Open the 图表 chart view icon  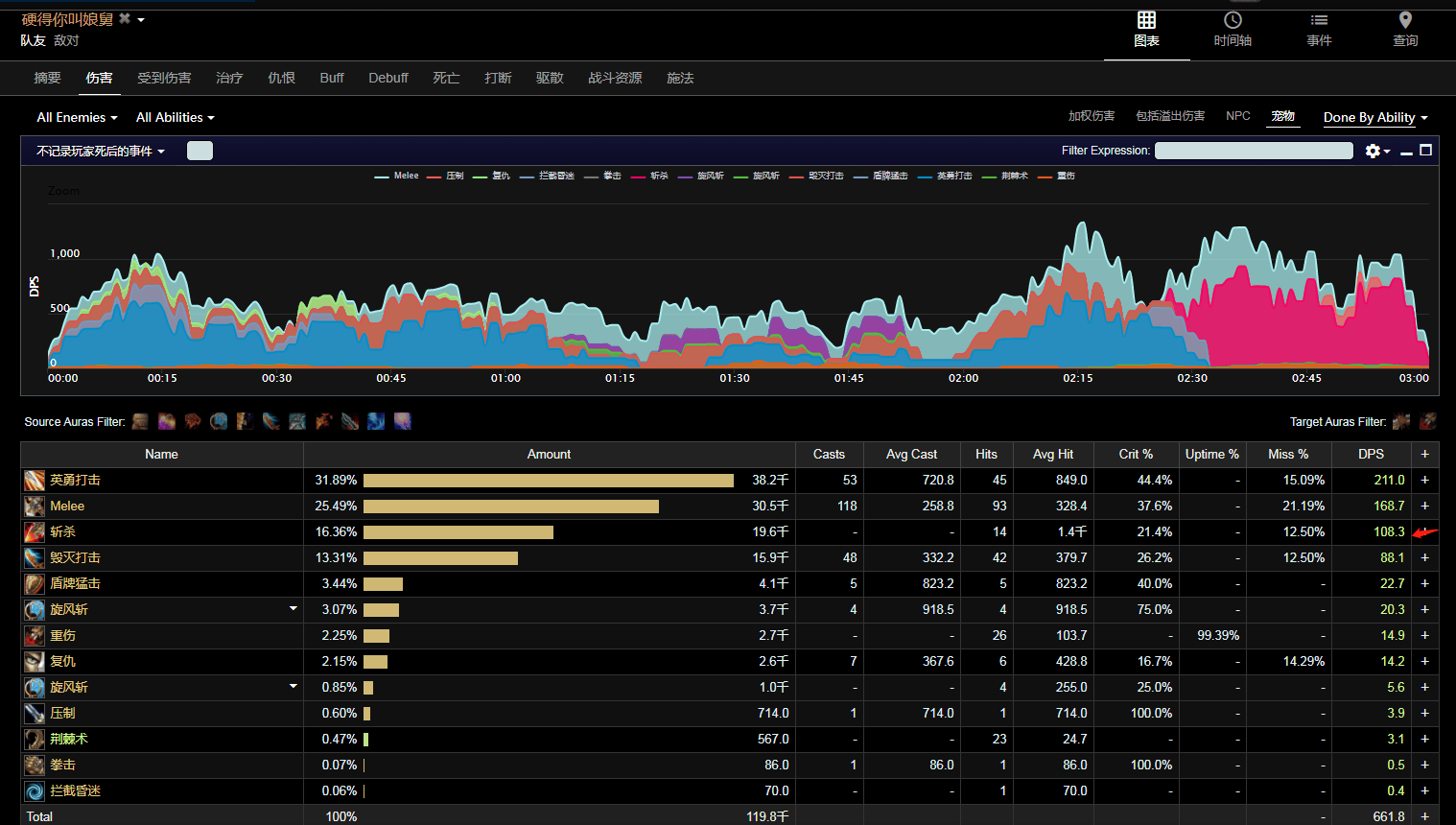click(x=1146, y=20)
